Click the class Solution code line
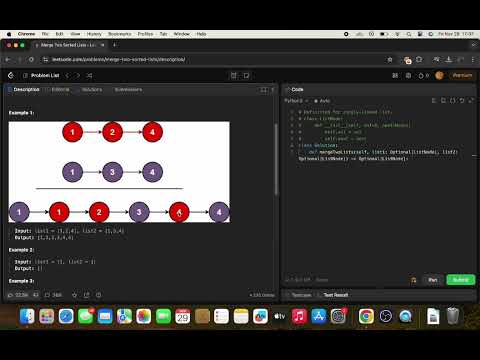Screen dimensions: 480x360 [x=318, y=145]
